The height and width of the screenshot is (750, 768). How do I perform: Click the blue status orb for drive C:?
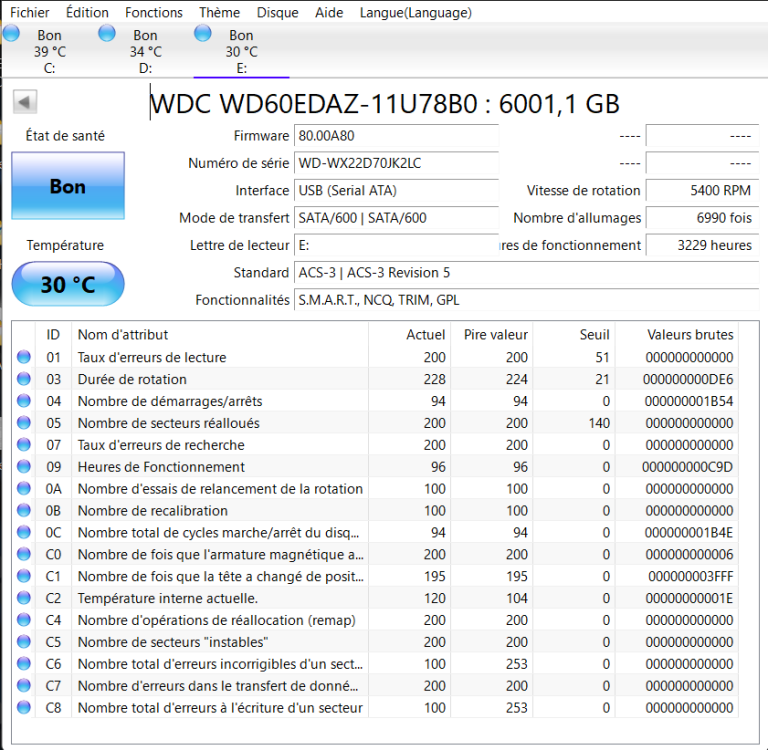pos(11,33)
